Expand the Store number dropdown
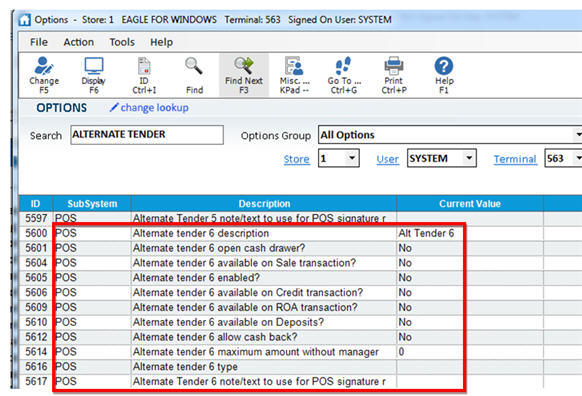 352,158
